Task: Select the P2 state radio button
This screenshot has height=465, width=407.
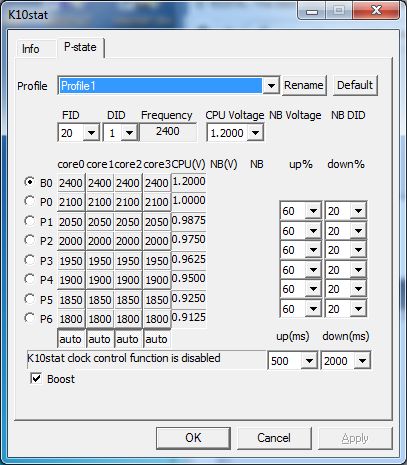Action: (x=30, y=240)
